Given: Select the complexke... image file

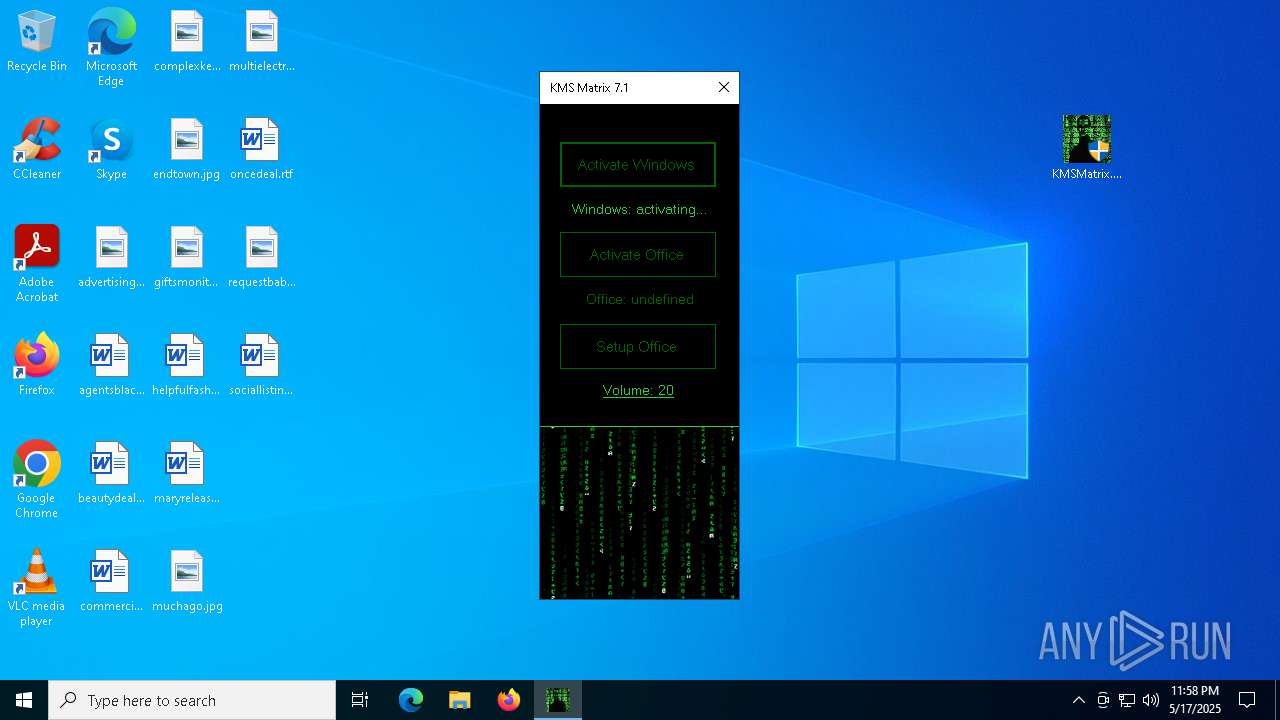Looking at the screenshot, I should pos(187,42).
